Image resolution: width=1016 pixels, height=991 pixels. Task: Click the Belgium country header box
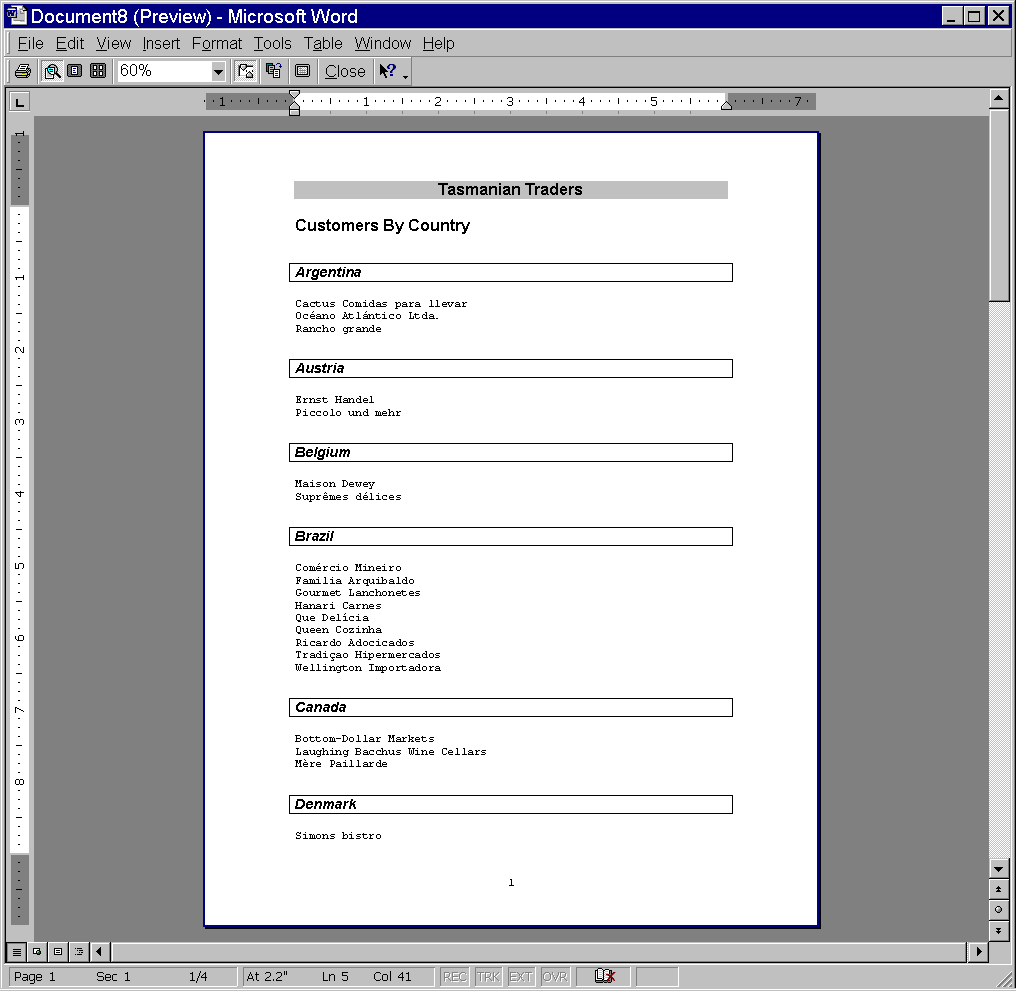coord(511,452)
